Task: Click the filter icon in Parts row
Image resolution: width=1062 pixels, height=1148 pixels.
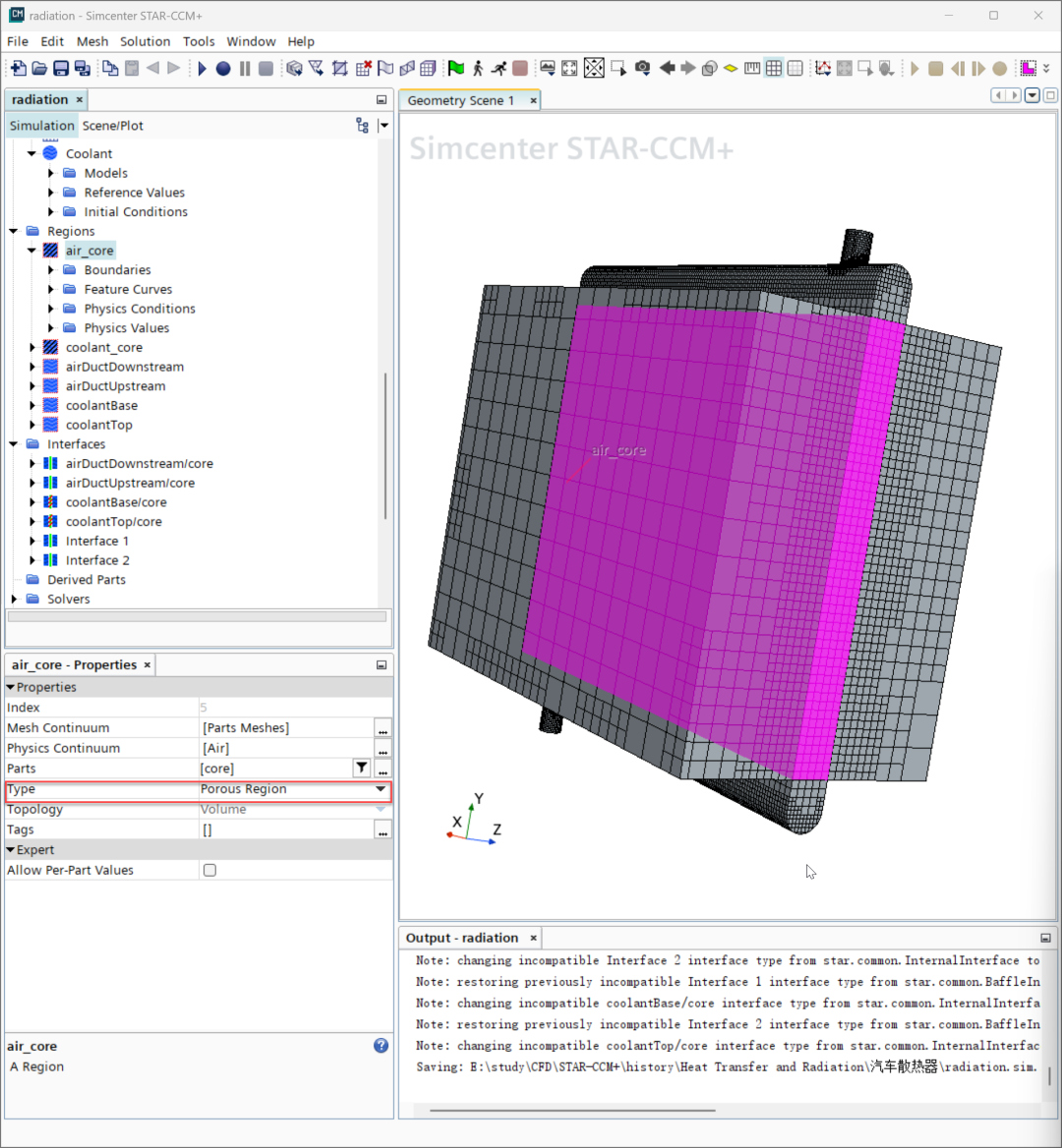Action: click(x=362, y=768)
